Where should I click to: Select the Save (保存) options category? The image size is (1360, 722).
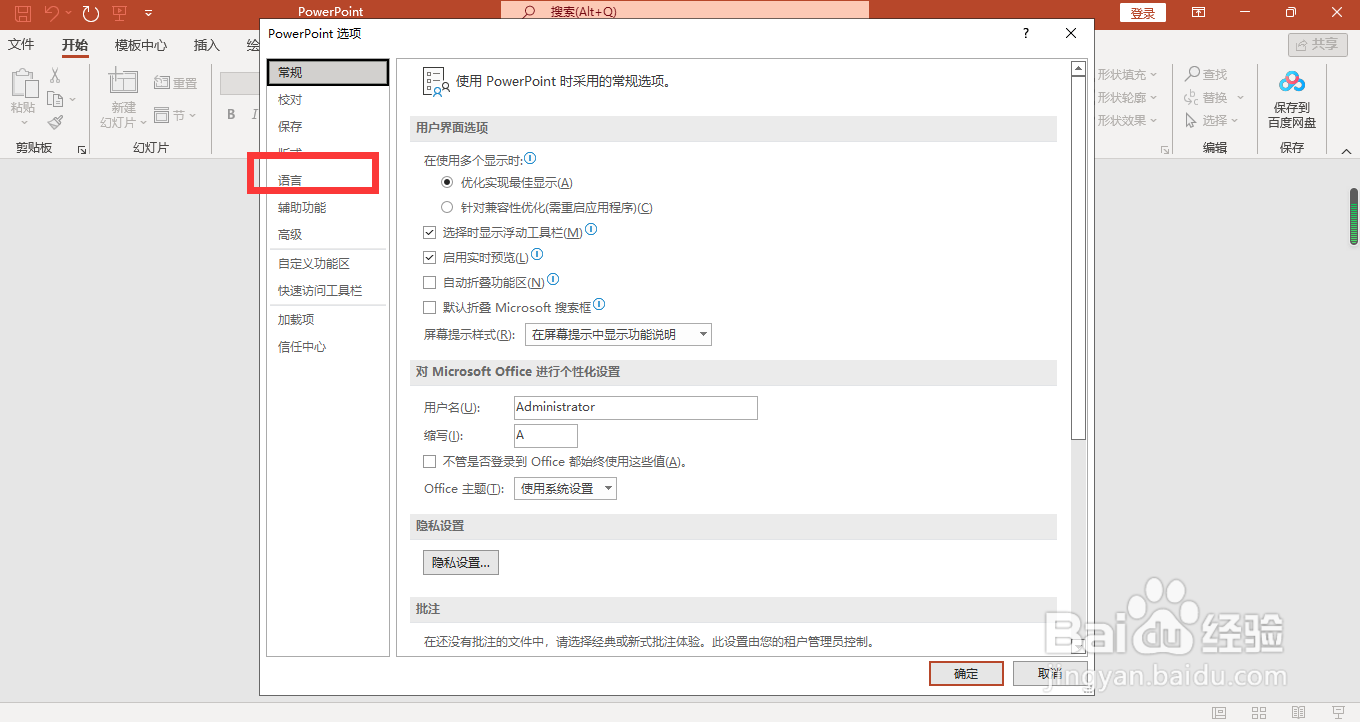328,127
